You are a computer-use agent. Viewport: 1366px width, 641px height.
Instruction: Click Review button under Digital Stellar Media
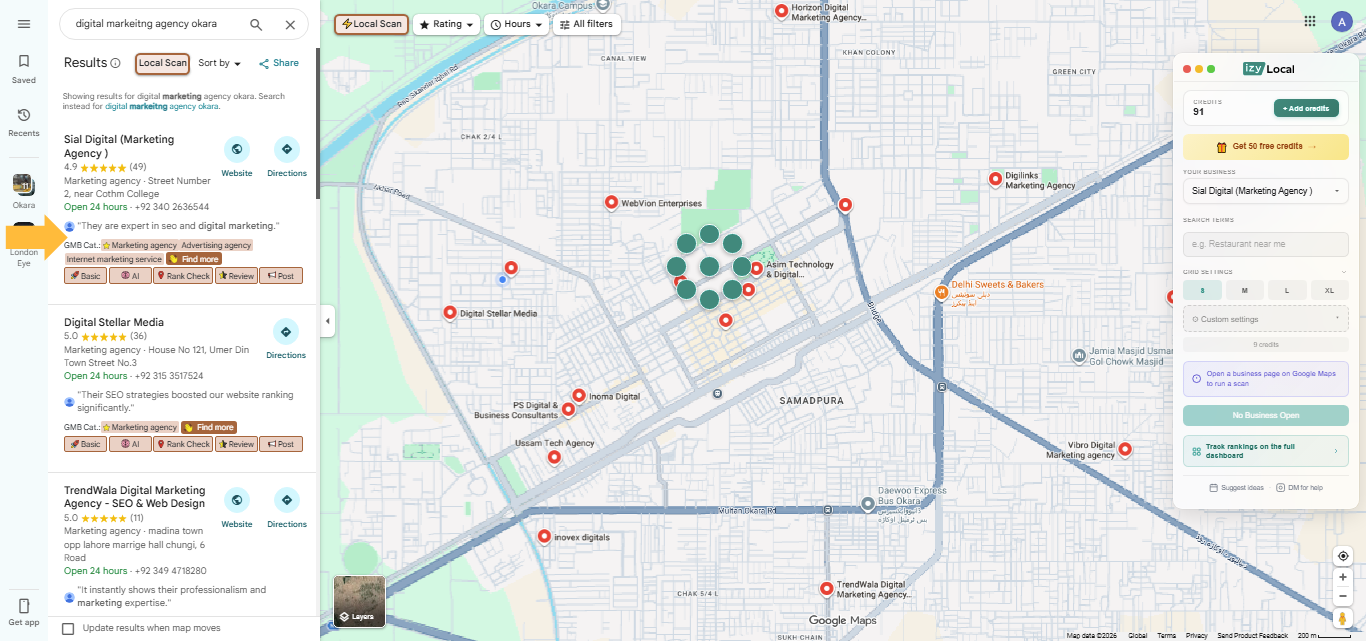pos(237,444)
